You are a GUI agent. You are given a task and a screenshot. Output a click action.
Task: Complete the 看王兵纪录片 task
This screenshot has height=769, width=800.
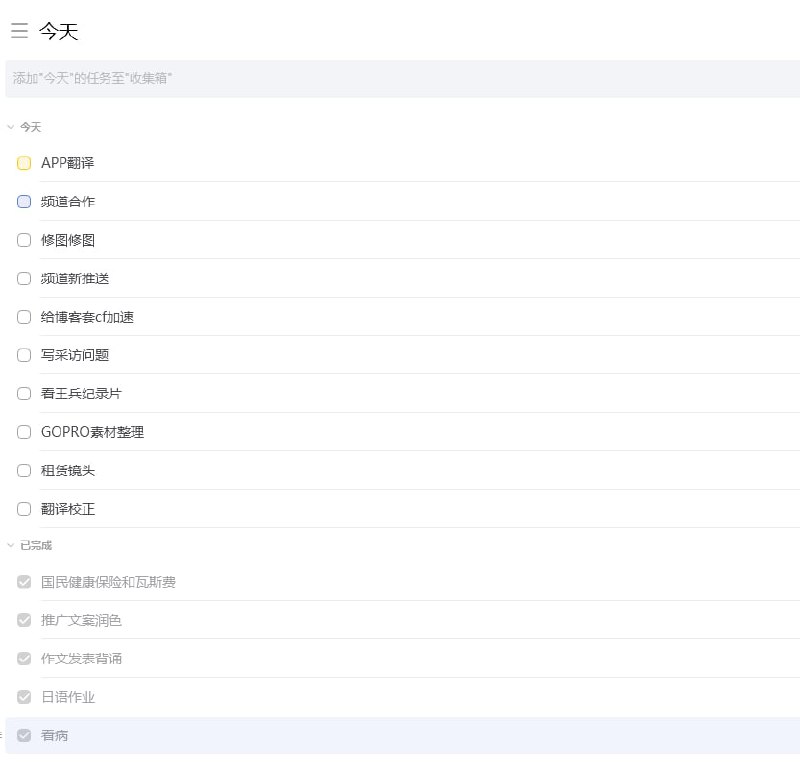click(24, 393)
